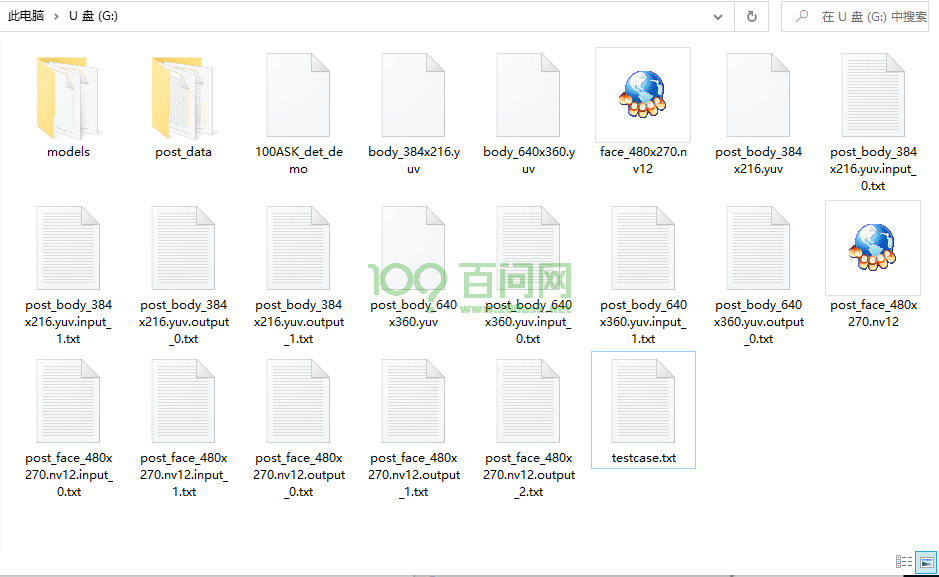939x577 pixels.
Task: Select post_face_480x270.nv12.output_2.txt file
Action: [x=528, y=409]
